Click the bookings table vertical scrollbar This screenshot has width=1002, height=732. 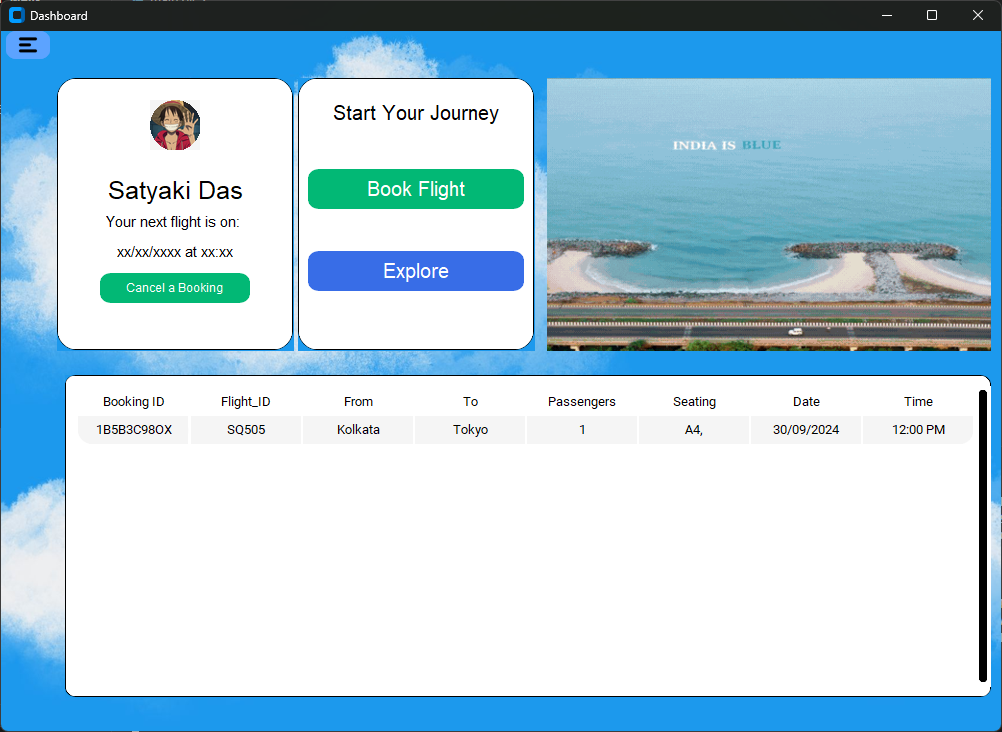(x=983, y=536)
